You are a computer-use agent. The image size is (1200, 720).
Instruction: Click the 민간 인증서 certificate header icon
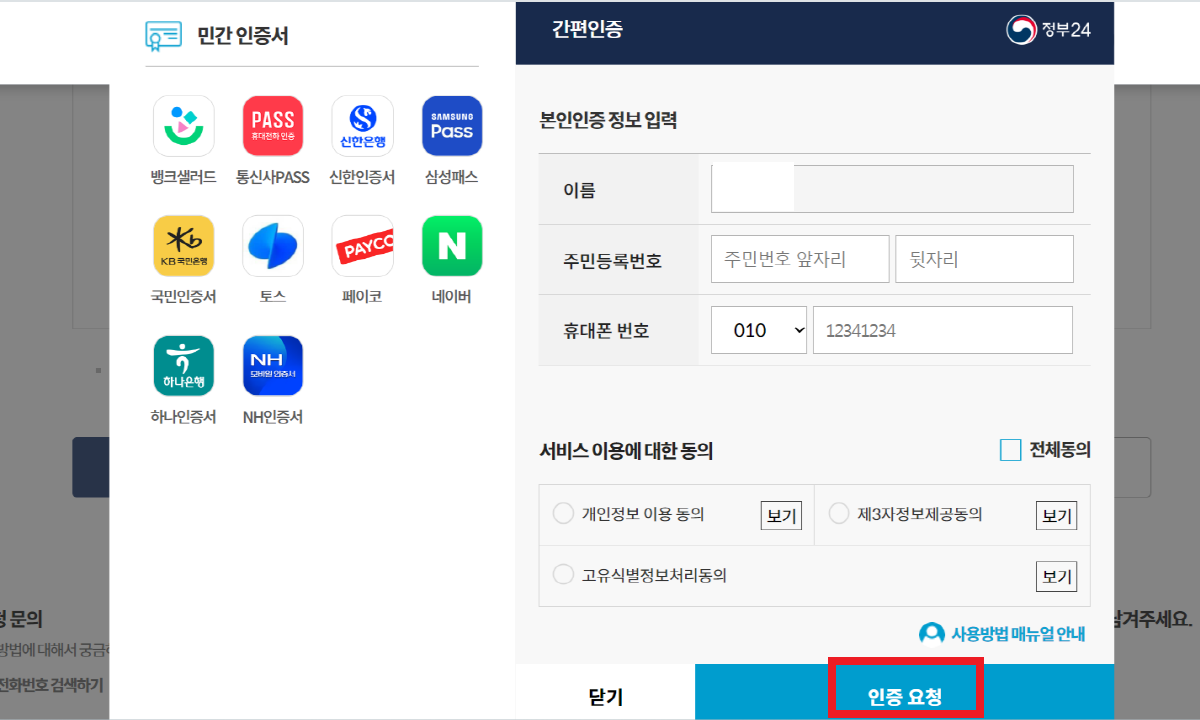[163, 36]
